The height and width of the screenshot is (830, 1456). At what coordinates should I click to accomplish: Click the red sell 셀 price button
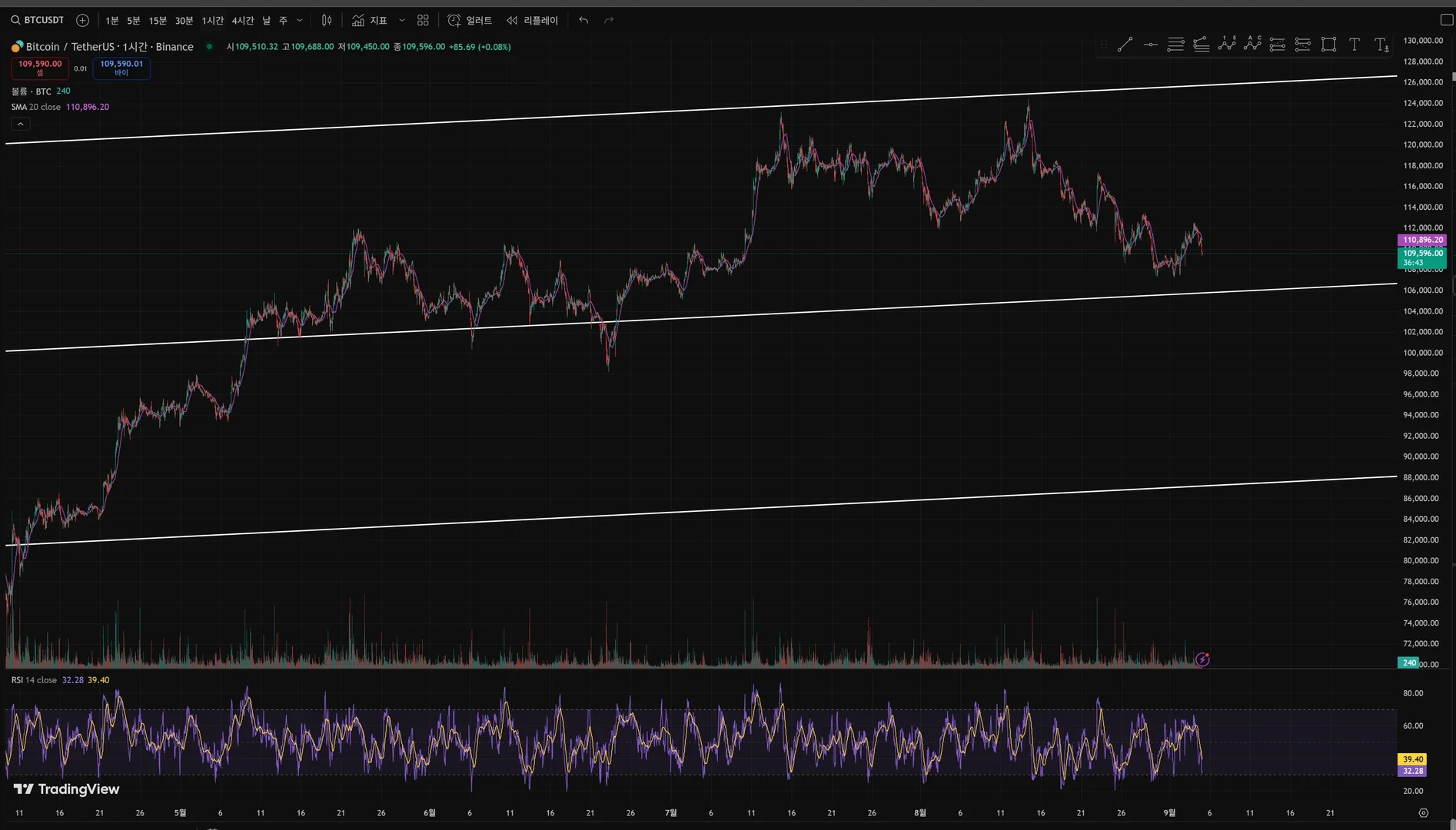tap(40, 68)
